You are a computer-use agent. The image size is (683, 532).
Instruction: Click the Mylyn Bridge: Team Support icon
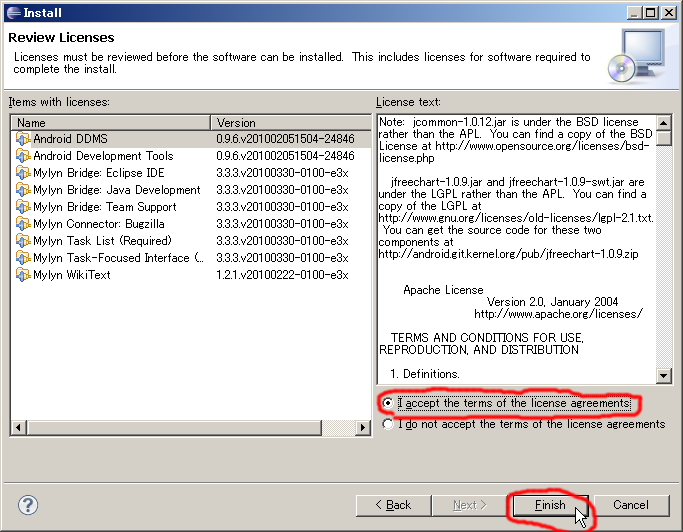click(x=23, y=207)
